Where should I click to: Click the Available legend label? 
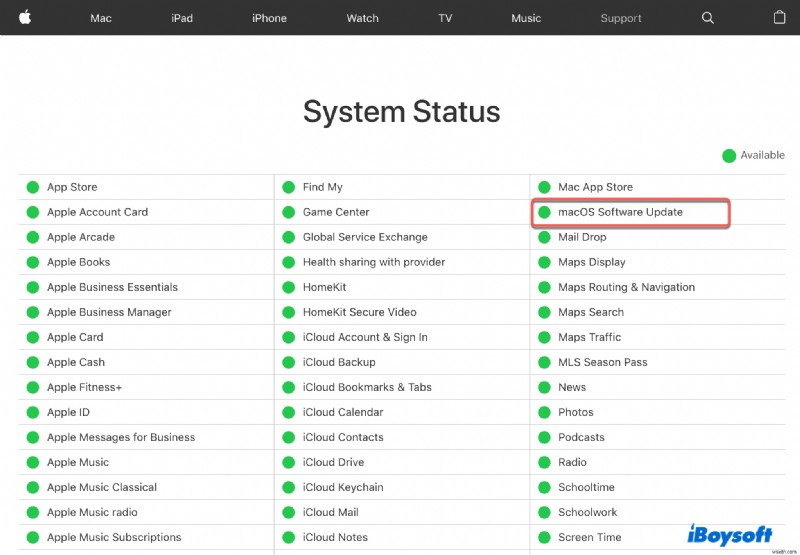point(763,155)
